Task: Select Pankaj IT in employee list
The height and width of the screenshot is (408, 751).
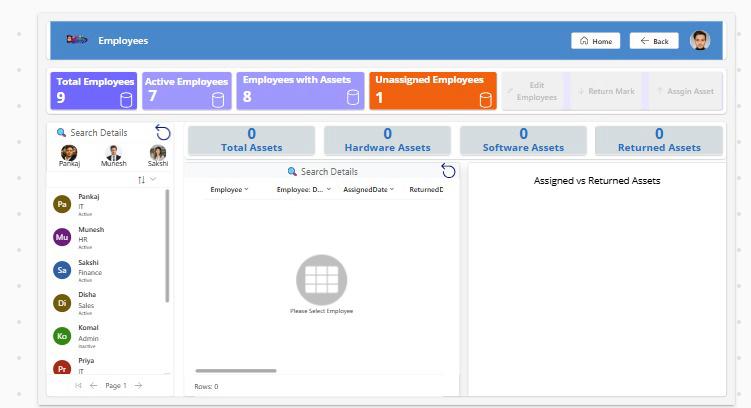Action: point(108,204)
